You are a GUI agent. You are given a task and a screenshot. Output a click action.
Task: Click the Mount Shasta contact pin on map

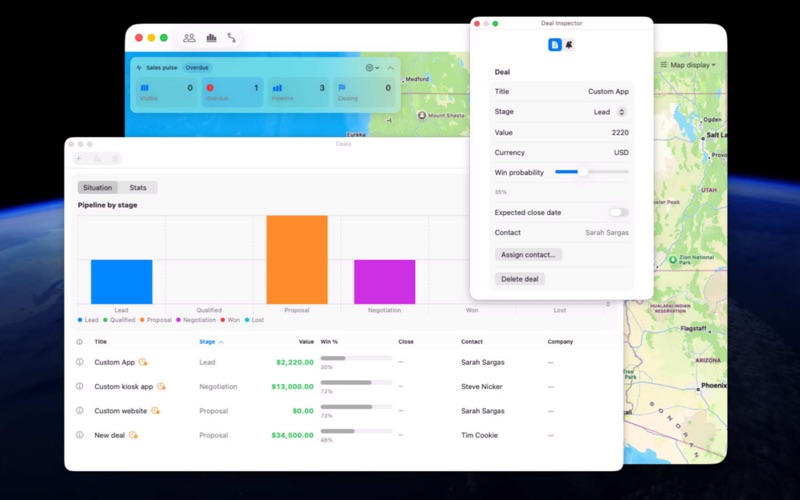(422, 115)
